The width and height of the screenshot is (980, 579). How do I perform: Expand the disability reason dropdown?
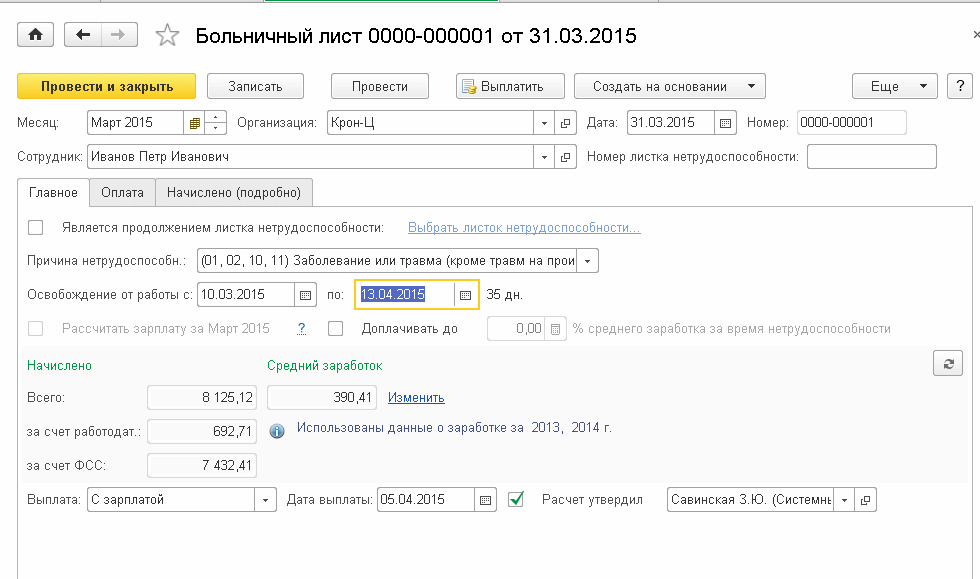tap(588, 261)
